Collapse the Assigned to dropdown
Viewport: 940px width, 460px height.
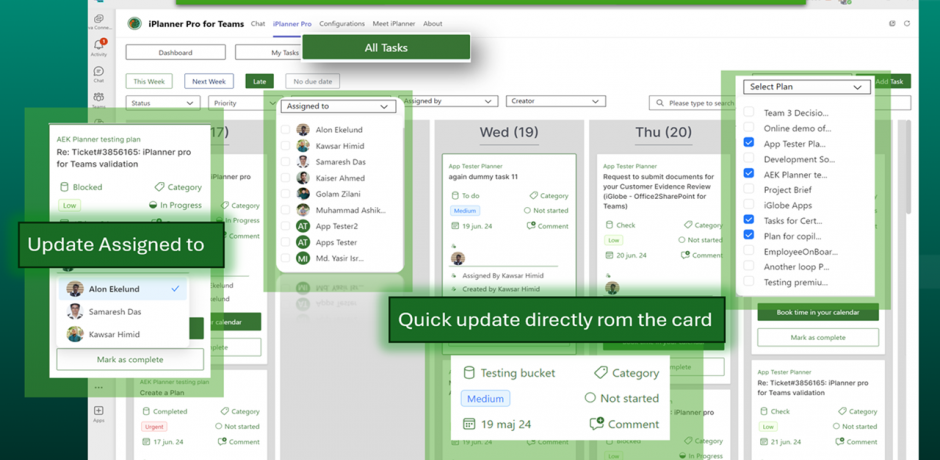[338, 106]
